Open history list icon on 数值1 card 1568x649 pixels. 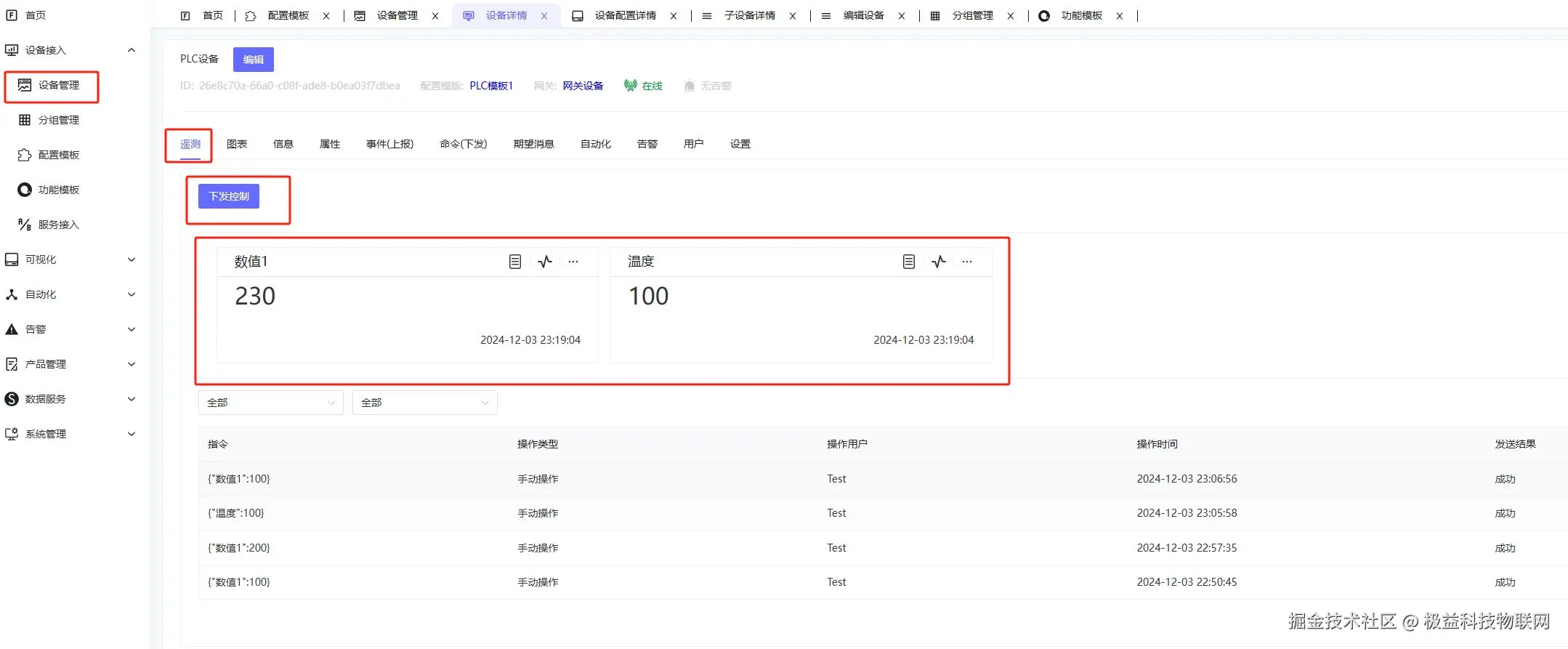(x=515, y=262)
